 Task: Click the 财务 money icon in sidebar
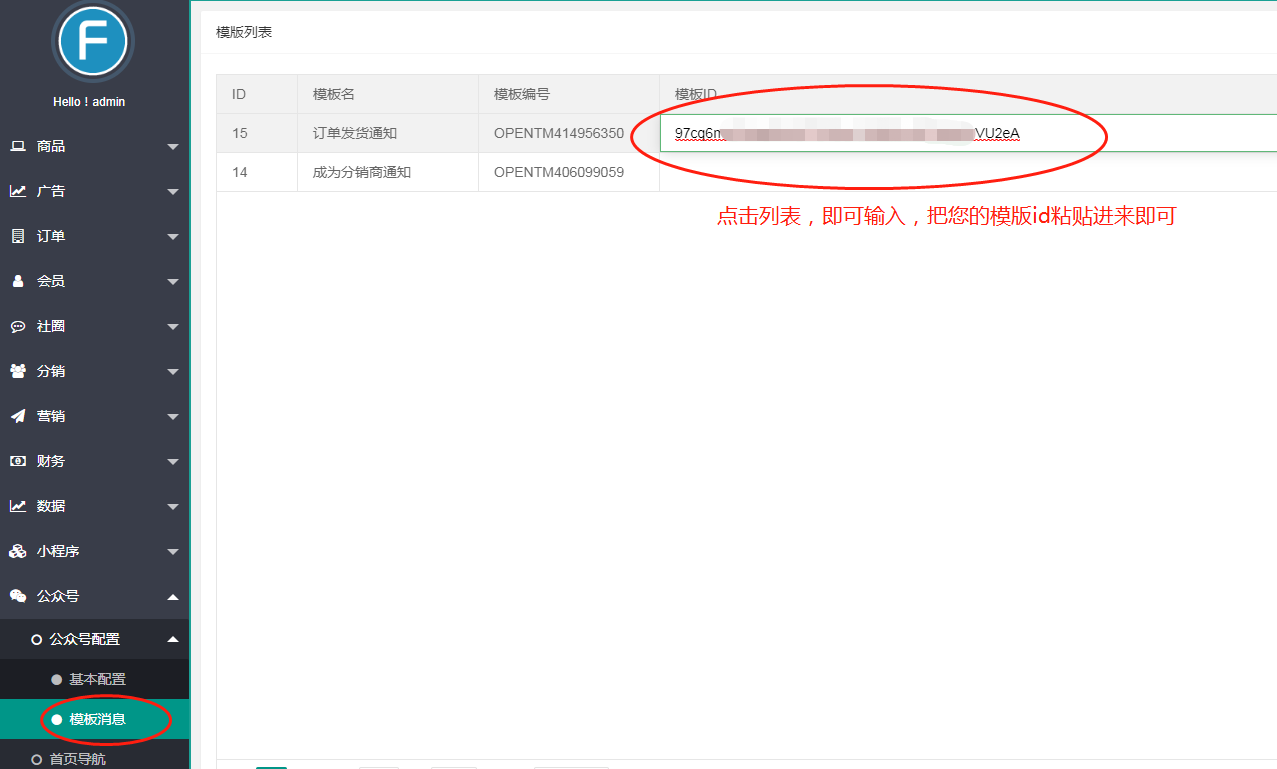tap(18, 461)
